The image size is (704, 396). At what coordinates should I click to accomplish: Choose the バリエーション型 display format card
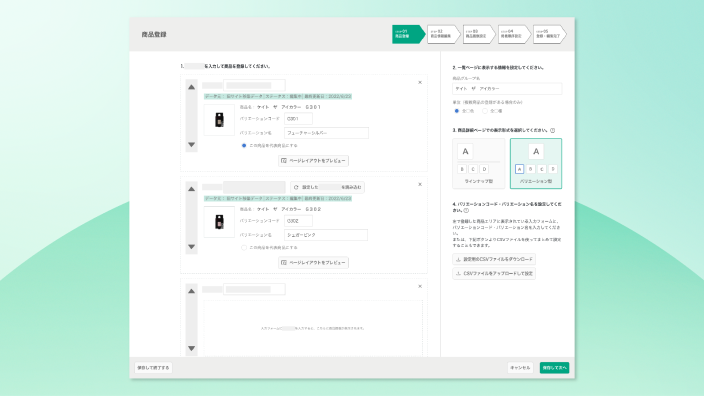pos(536,163)
